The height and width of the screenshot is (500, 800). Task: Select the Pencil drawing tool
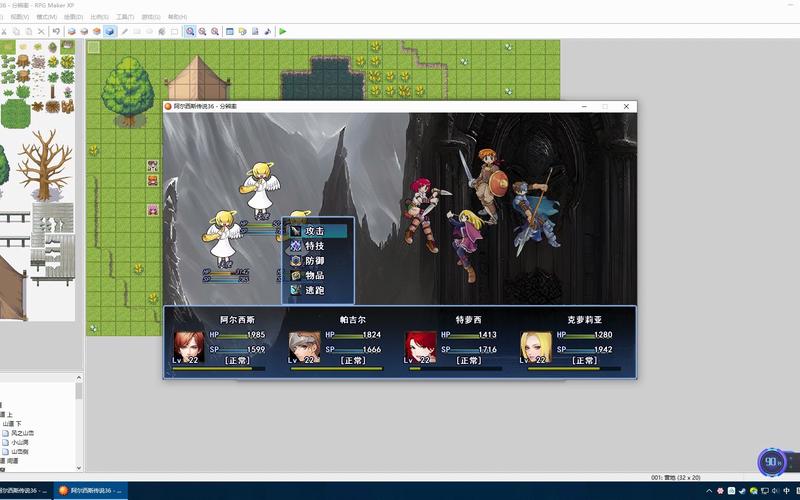[124, 32]
